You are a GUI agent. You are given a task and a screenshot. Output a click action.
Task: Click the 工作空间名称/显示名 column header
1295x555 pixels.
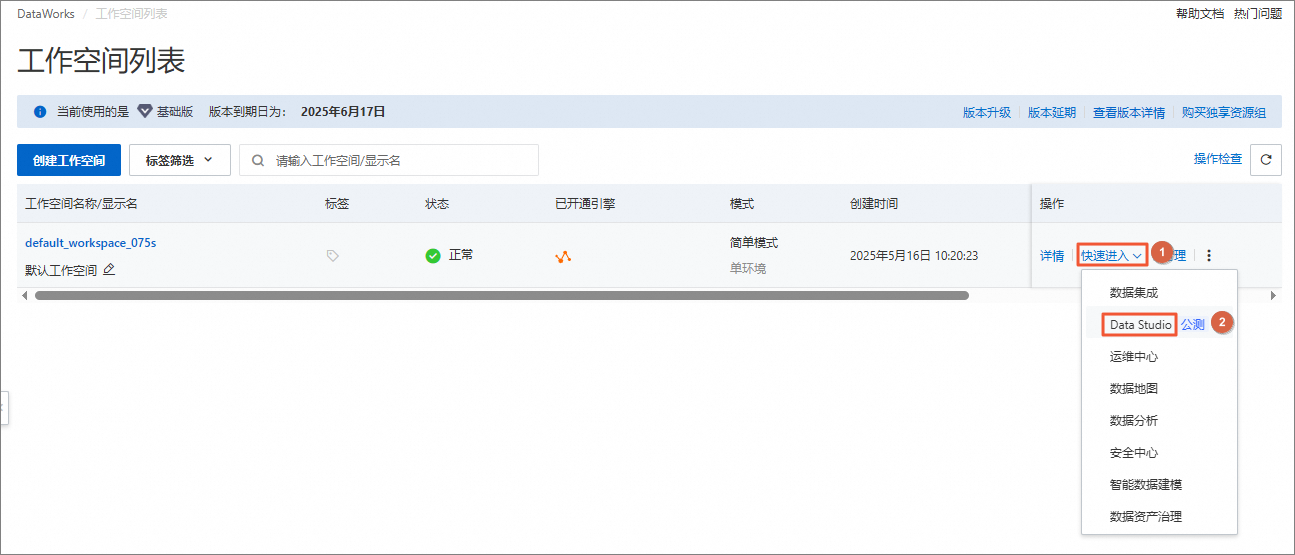(81, 204)
